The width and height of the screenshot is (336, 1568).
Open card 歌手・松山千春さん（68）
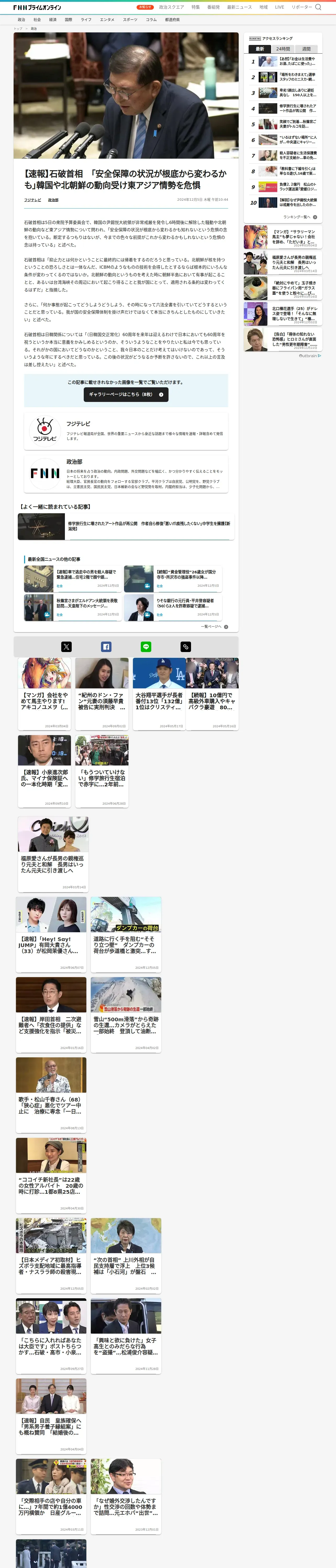point(51,1095)
